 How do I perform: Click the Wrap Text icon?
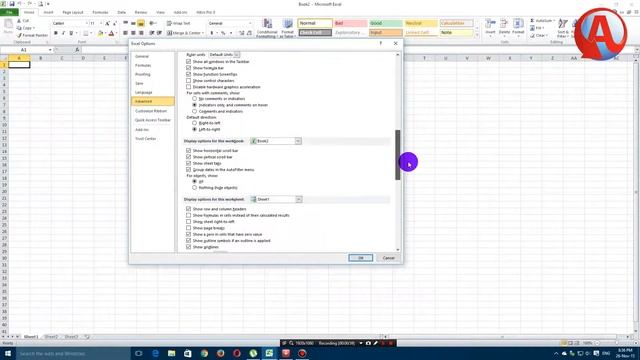[x=169, y=23]
